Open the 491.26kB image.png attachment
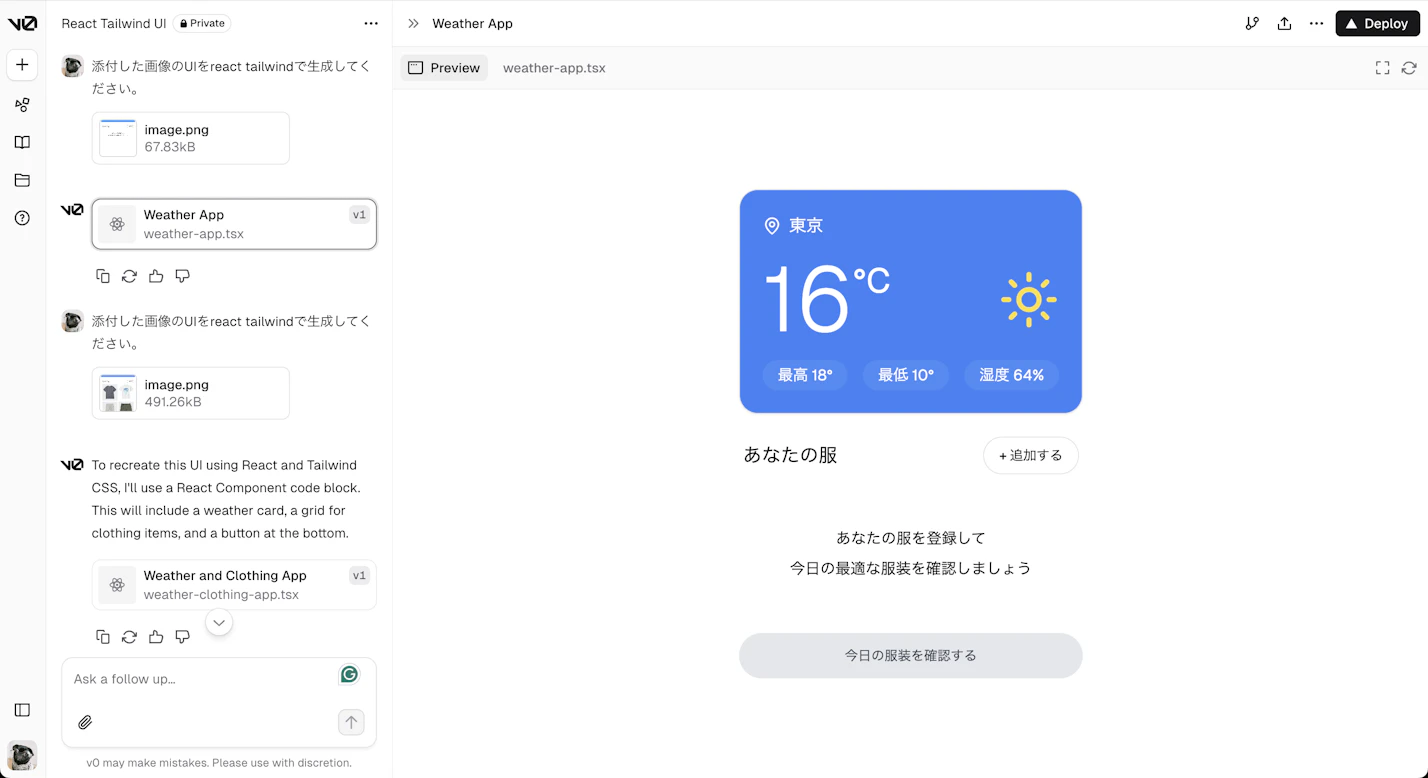Screen dimensions: 1428x778 (x=190, y=393)
